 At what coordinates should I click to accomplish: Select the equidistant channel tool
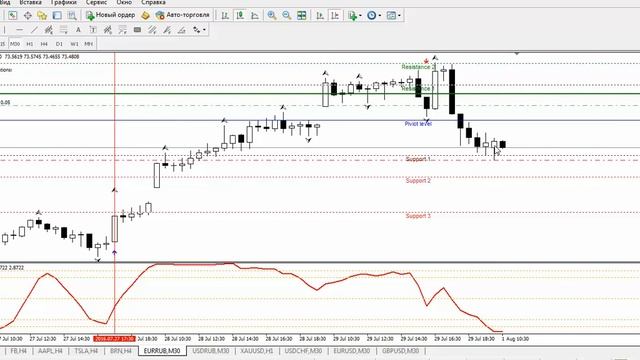pos(49,30)
